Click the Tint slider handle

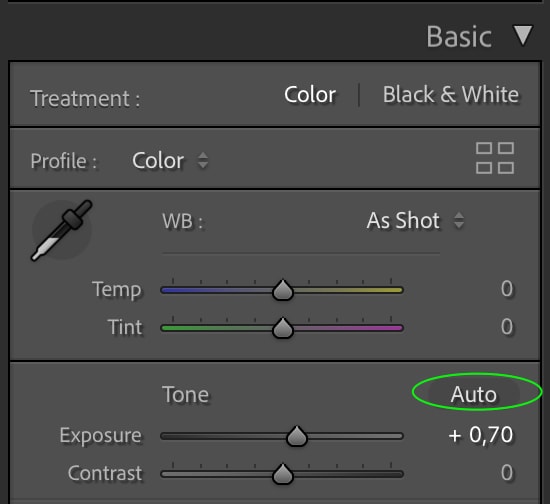(x=283, y=328)
